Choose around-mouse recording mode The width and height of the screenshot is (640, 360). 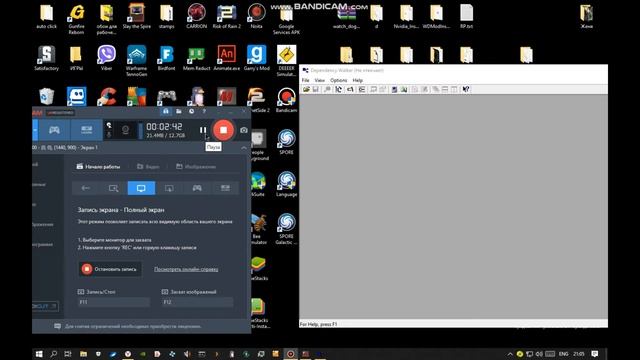pos(169,188)
